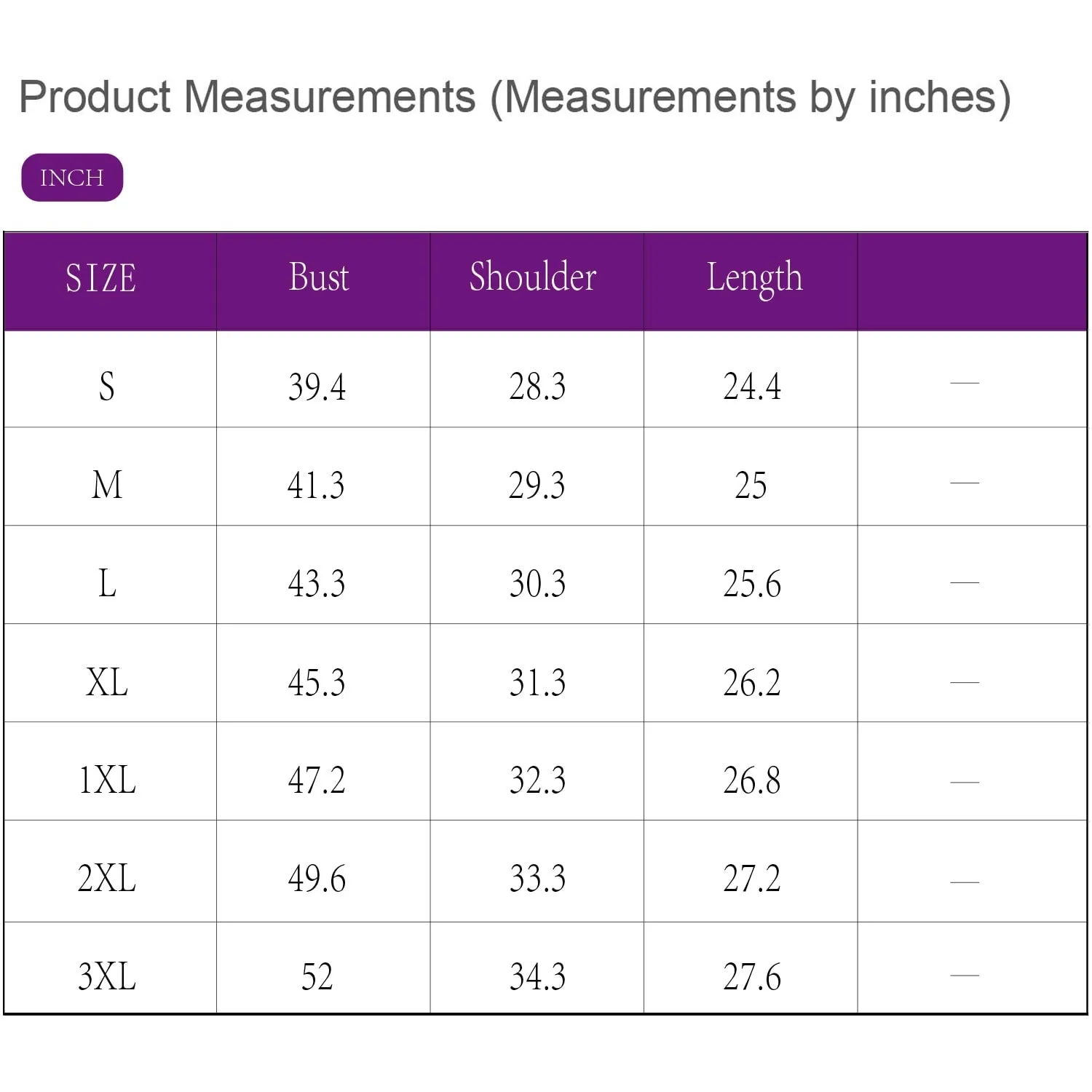Click the 1XL size row label

click(107, 780)
